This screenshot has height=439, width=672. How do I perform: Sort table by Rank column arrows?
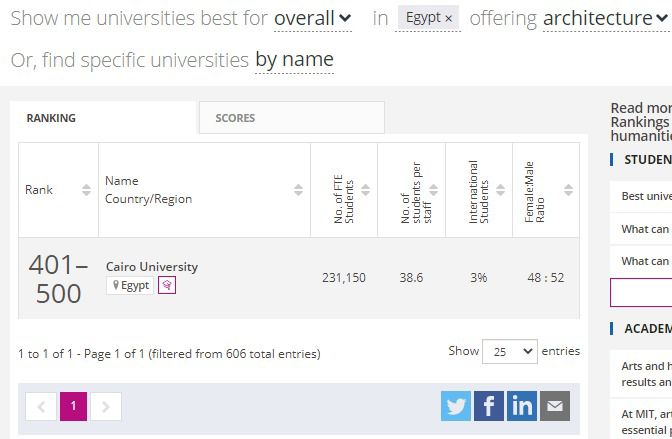[86, 190]
